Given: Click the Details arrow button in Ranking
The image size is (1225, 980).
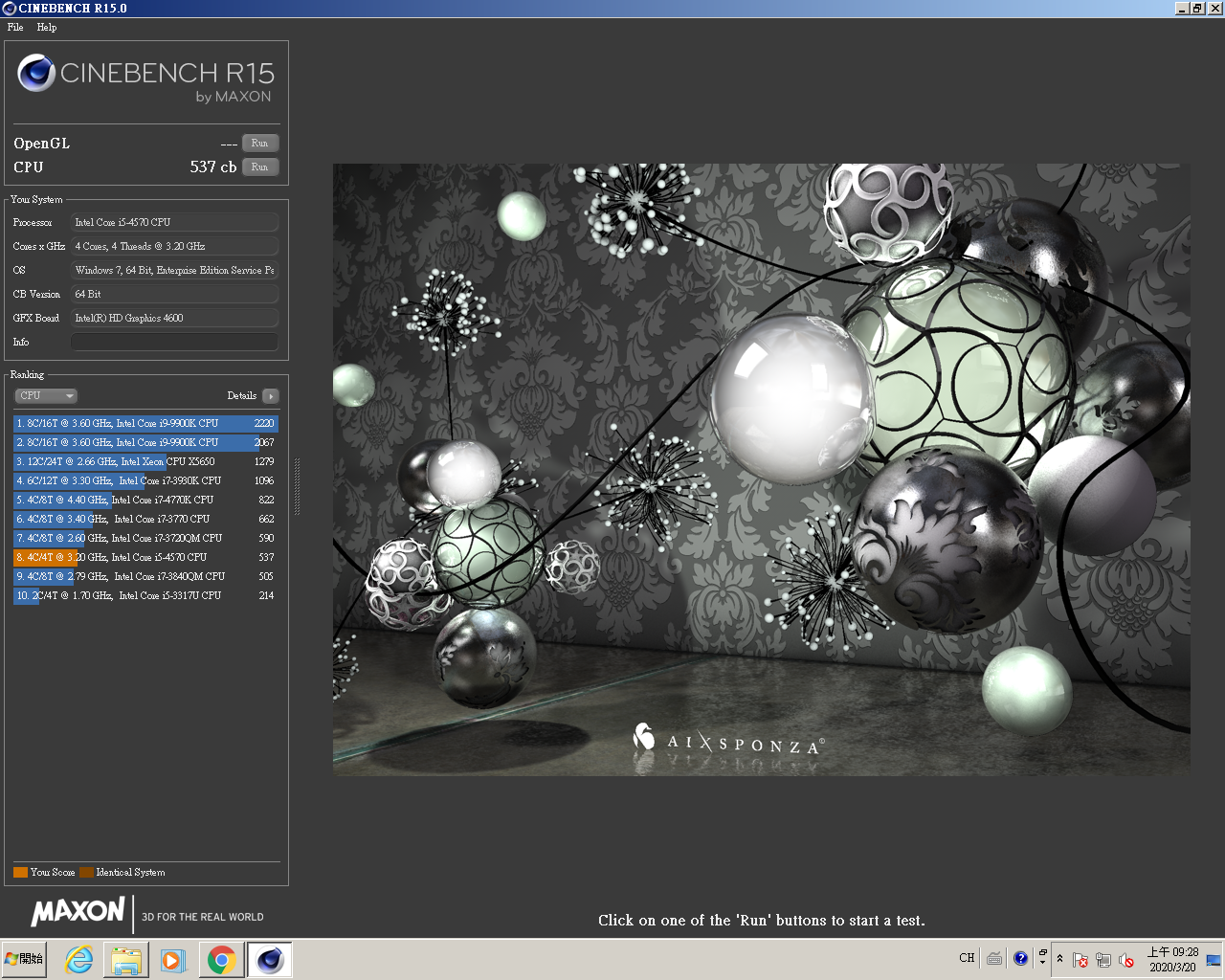Looking at the screenshot, I should pos(271,395).
